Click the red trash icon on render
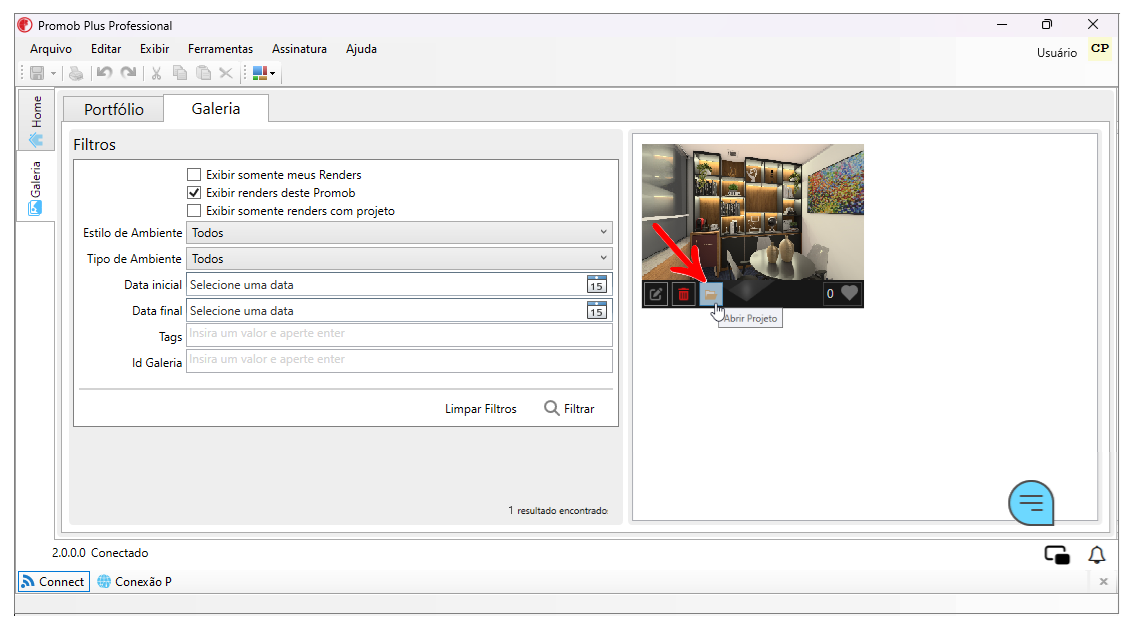1135x631 pixels. click(x=683, y=294)
